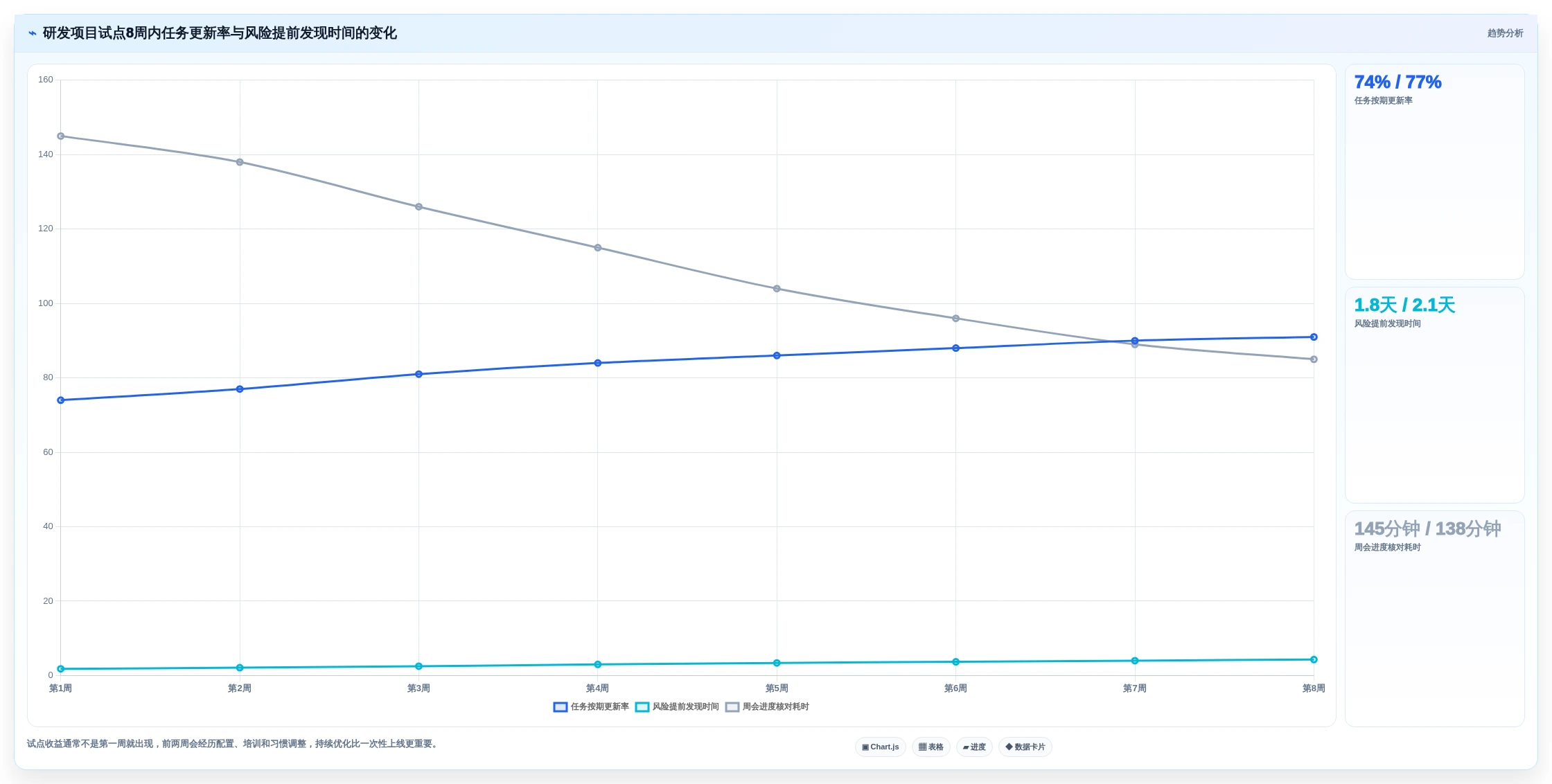
Task: Pick the gray 周会进度核对耗时 point at 第1周
Action: pos(61,136)
